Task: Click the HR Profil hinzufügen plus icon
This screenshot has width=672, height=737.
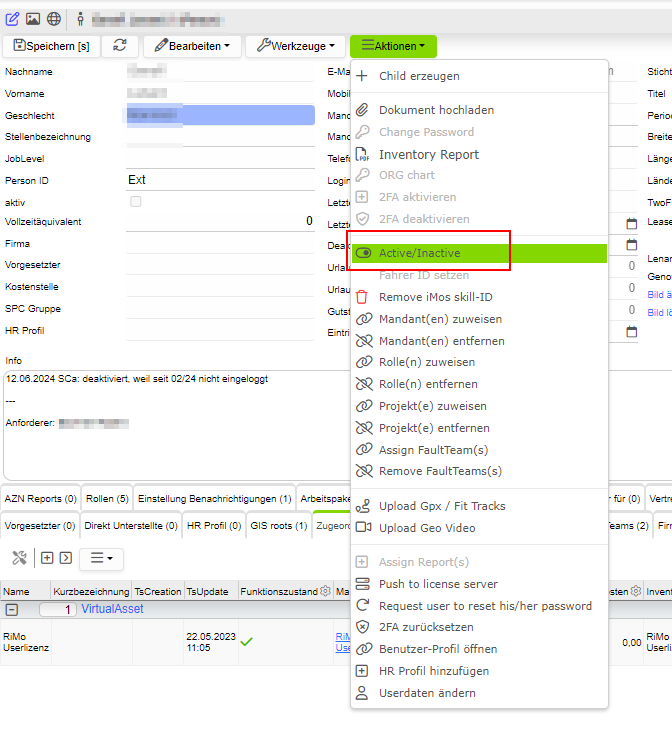Action: 362,671
